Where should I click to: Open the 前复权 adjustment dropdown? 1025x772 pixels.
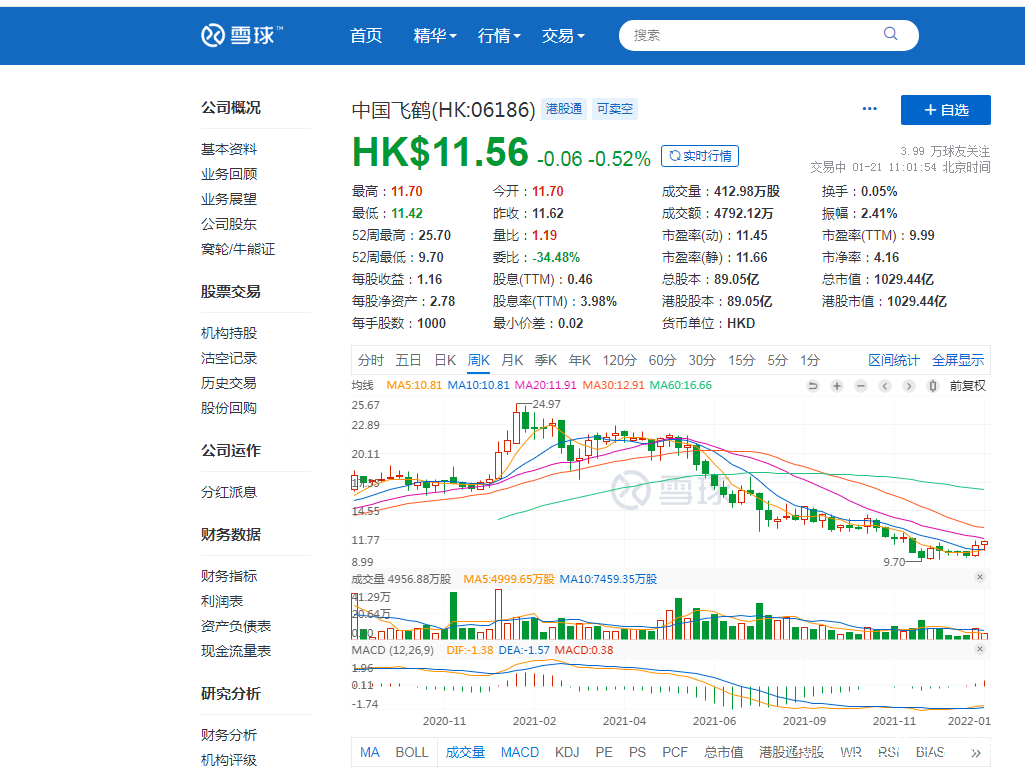point(967,386)
